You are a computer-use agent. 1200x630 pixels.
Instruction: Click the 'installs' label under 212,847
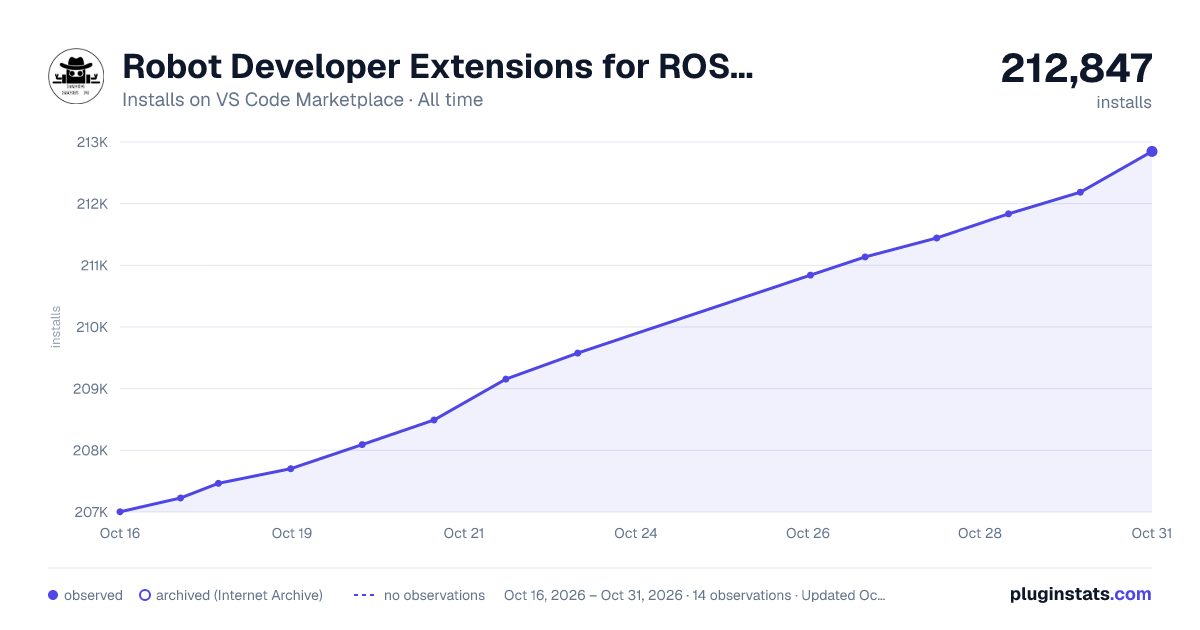(1124, 102)
